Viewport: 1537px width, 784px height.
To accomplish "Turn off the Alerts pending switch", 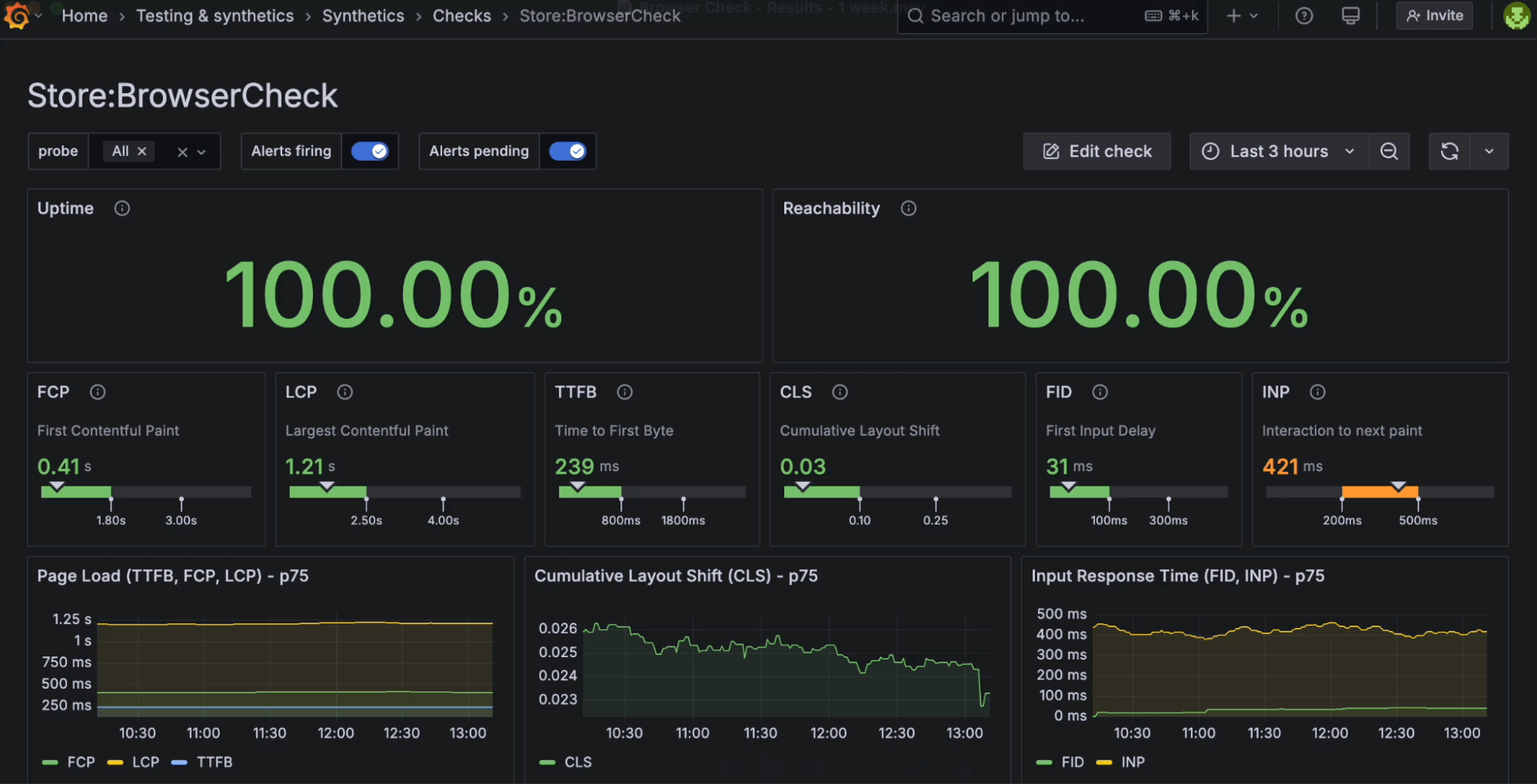I will pos(567,151).
